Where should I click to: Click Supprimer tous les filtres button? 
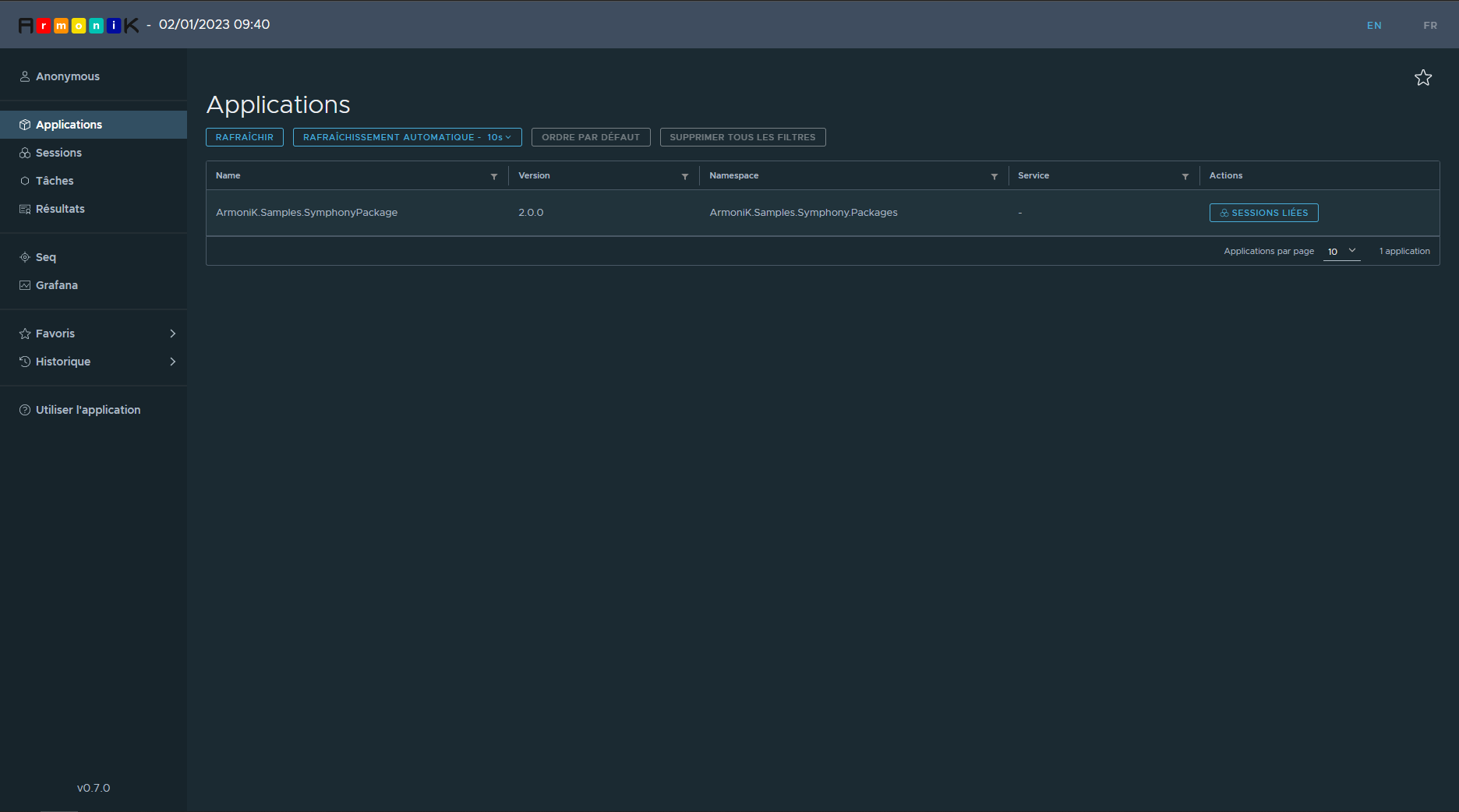click(x=743, y=137)
